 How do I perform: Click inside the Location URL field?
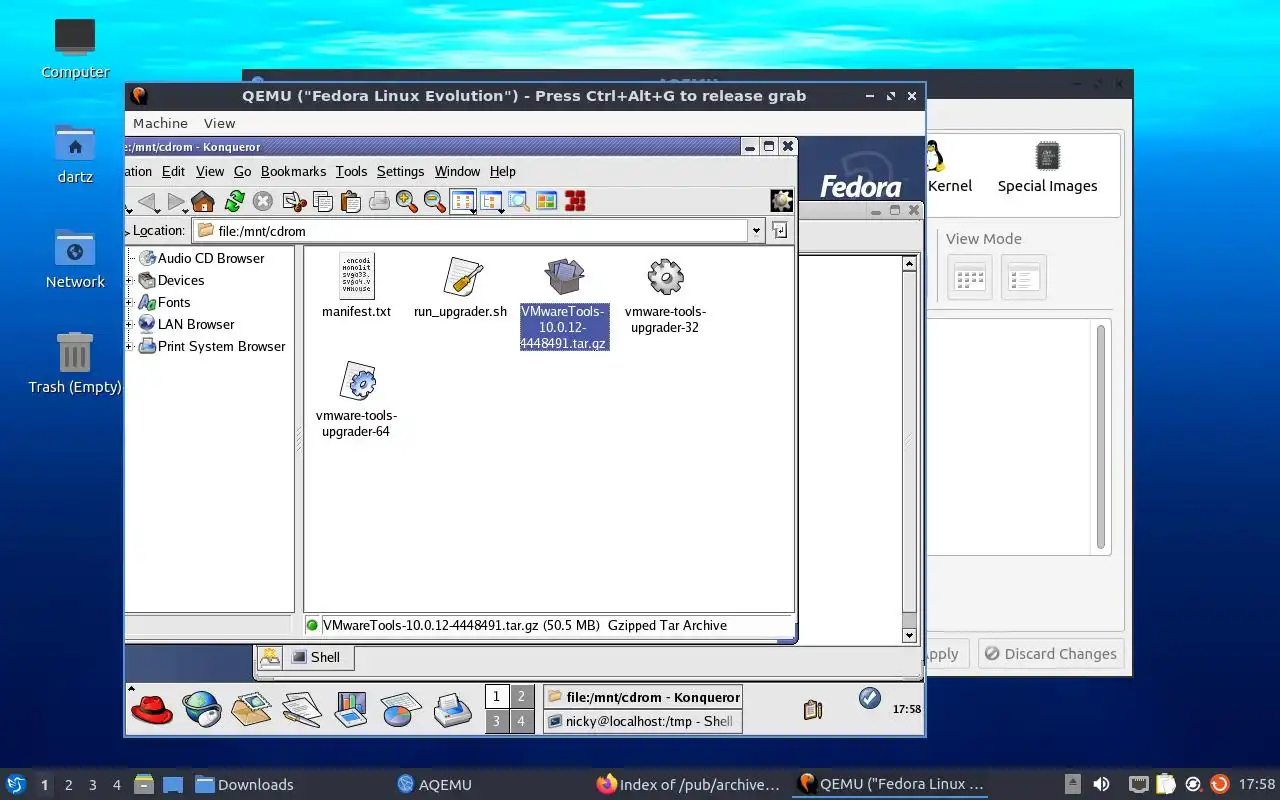click(x=470, y=231)
